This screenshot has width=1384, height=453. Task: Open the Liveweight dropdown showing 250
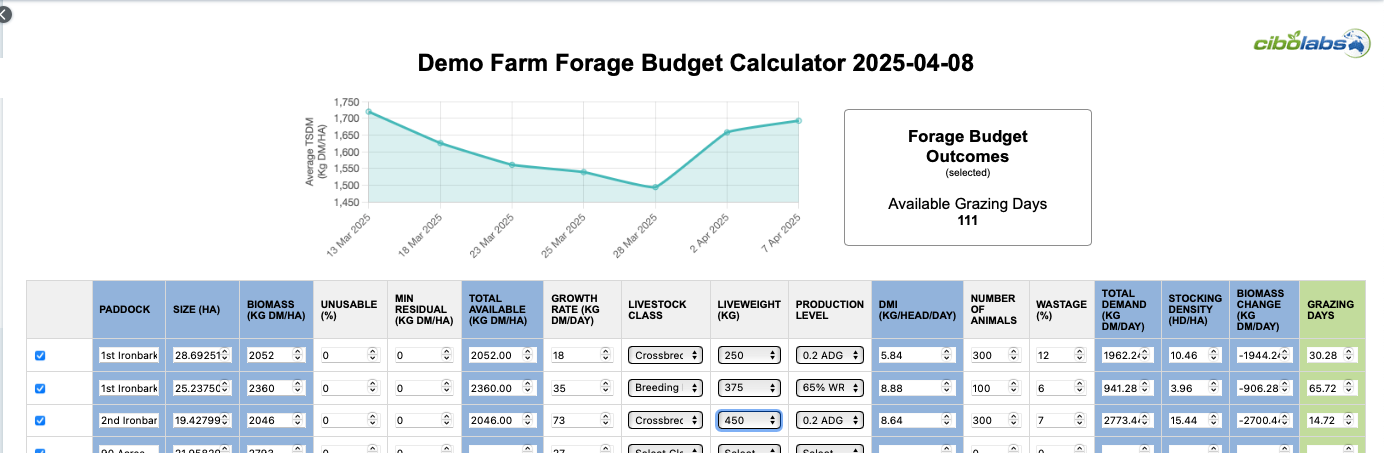[x=749, y=355]
